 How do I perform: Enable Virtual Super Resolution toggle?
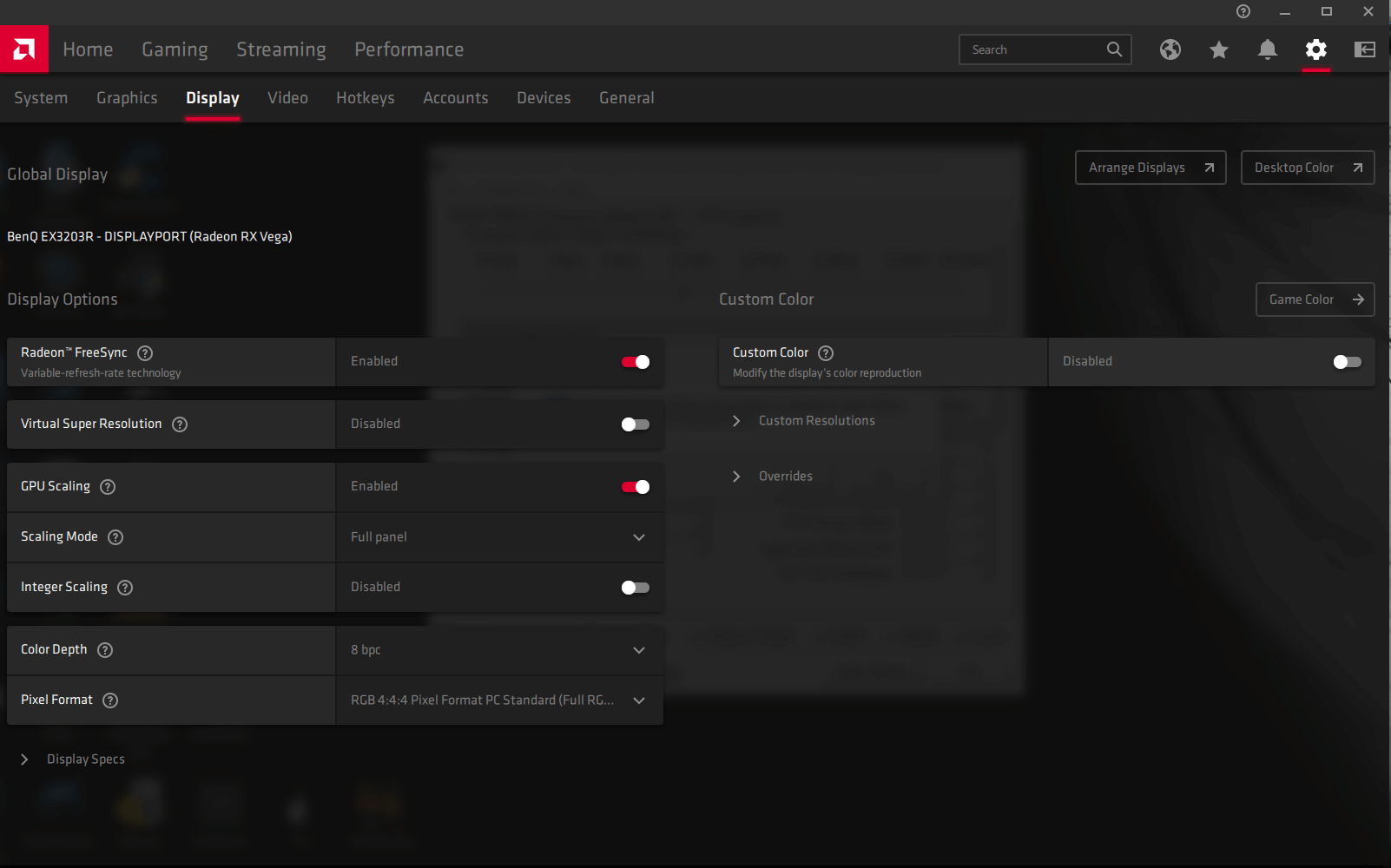click(x=636, y=424)
